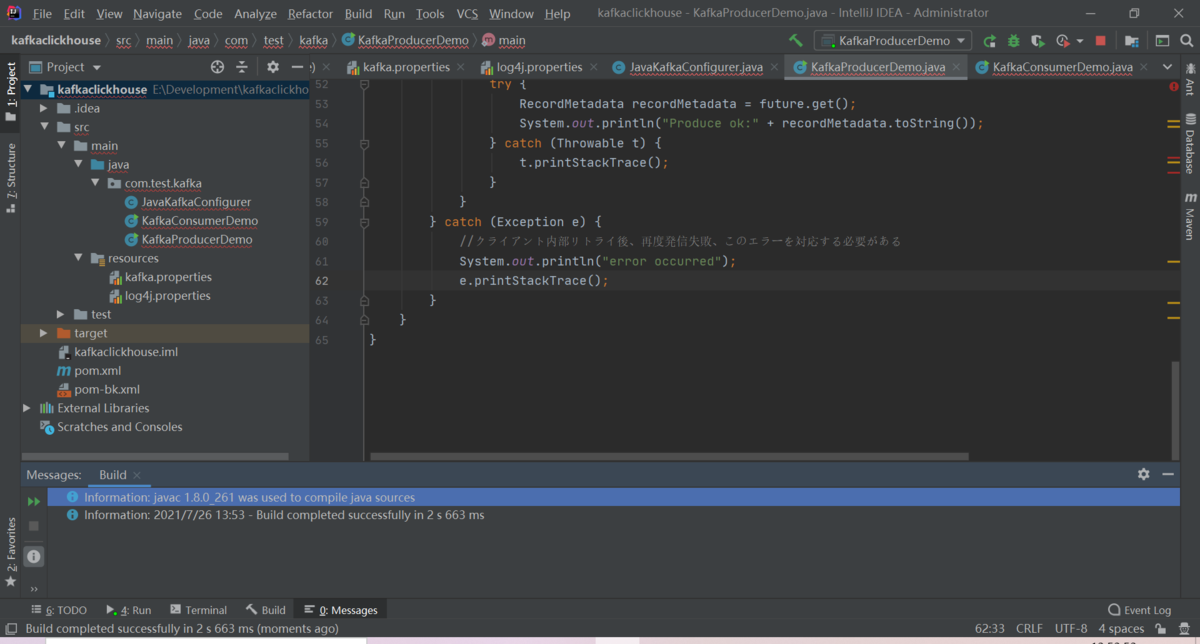This screenshot has height=644, width=1200.
Task: Toggle the Maven tool window on the right
Action: 1190,217
